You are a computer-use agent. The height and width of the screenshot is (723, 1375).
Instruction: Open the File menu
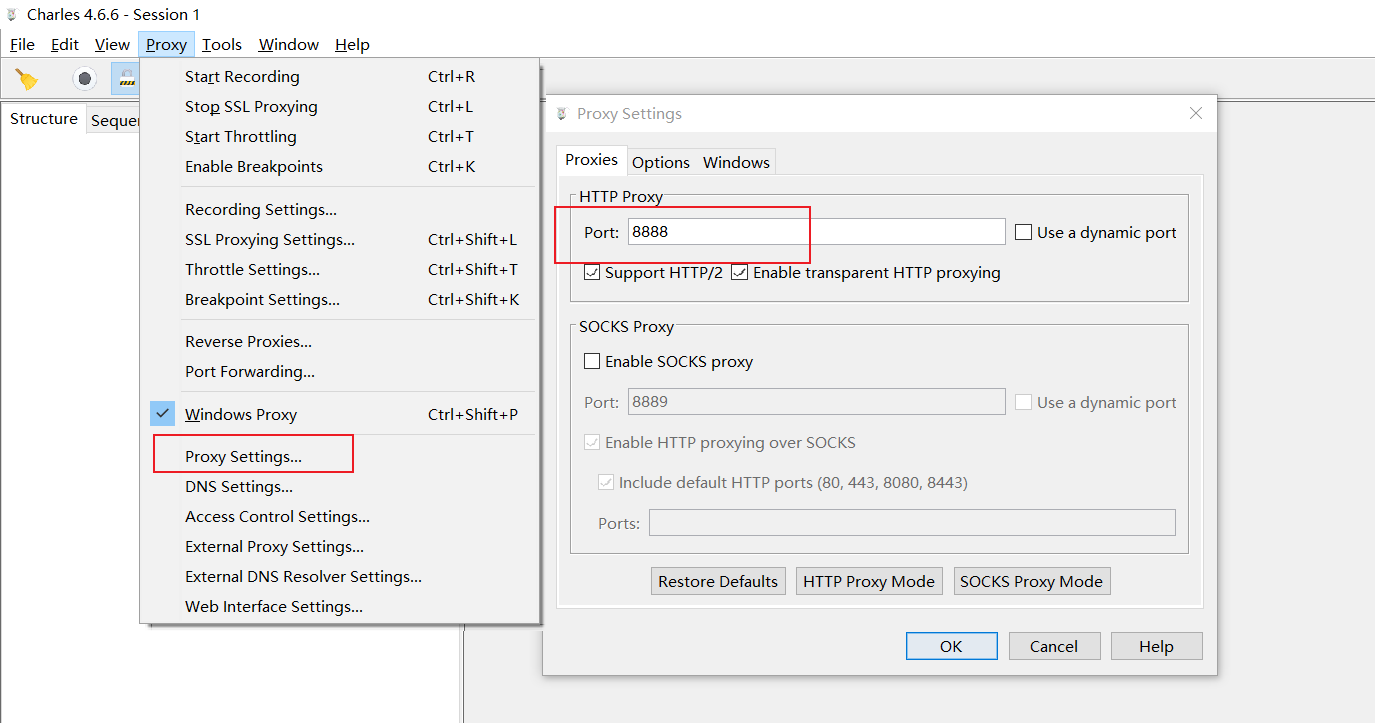click(22, 44)
